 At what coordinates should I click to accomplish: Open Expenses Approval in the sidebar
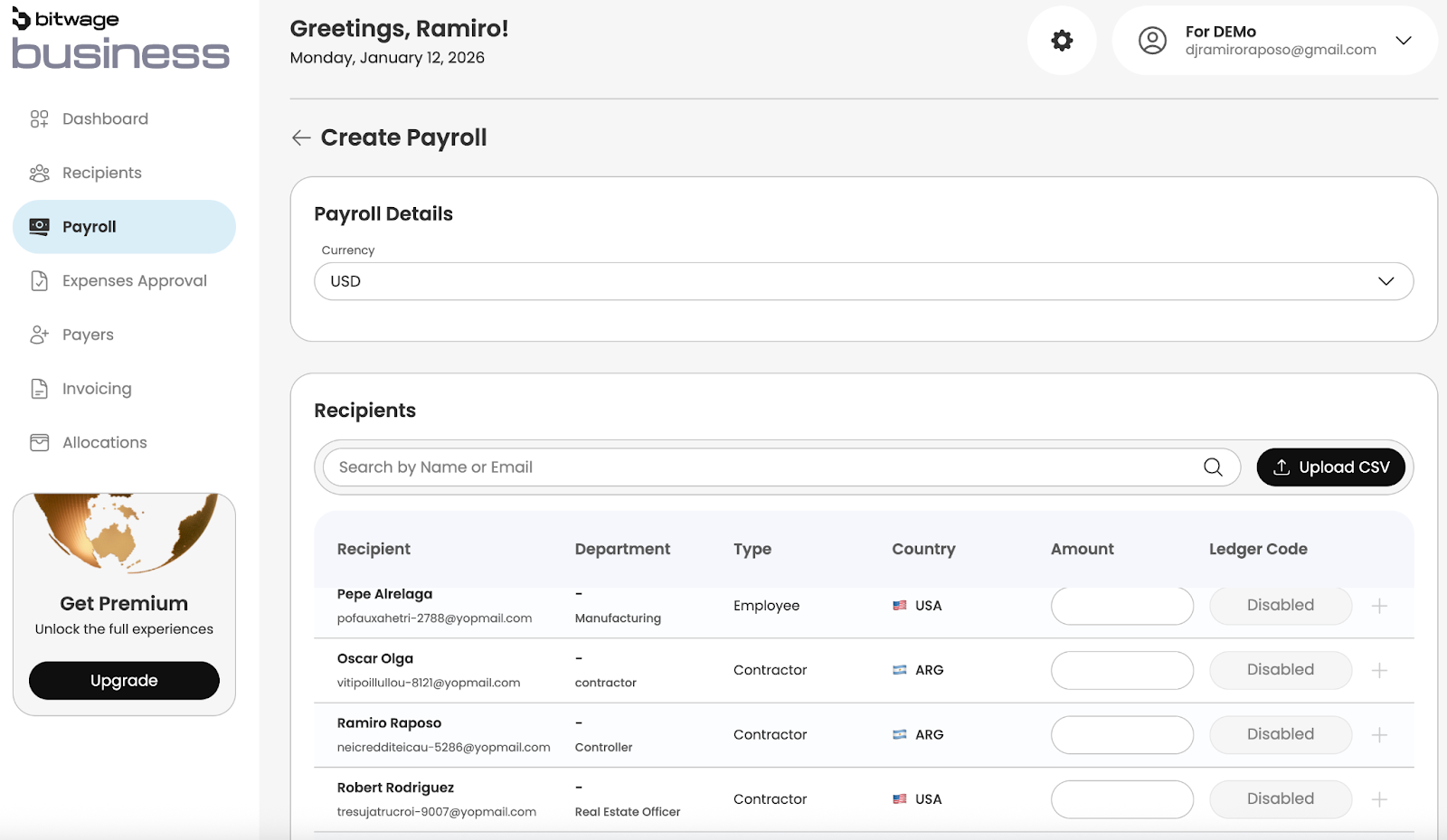coord(134,281)
